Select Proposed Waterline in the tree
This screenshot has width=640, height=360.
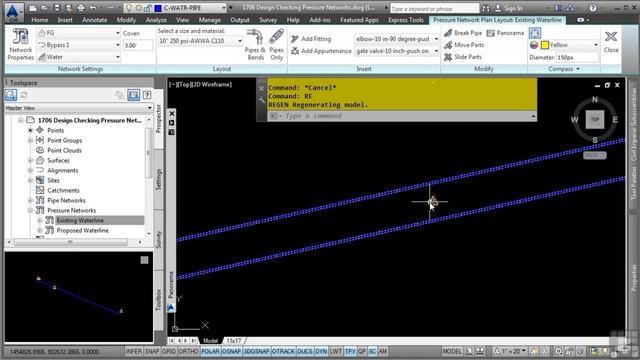(x=82, y=231)
